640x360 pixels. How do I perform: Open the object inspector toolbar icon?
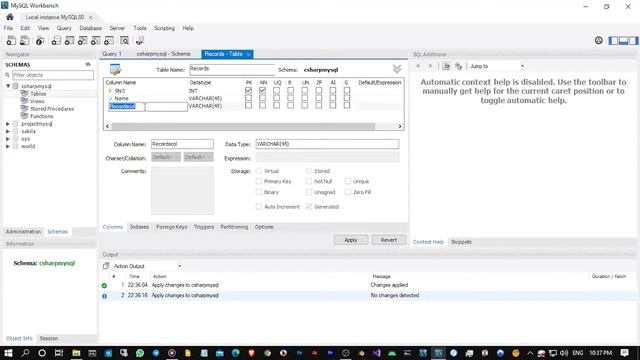tap(40, 40)
